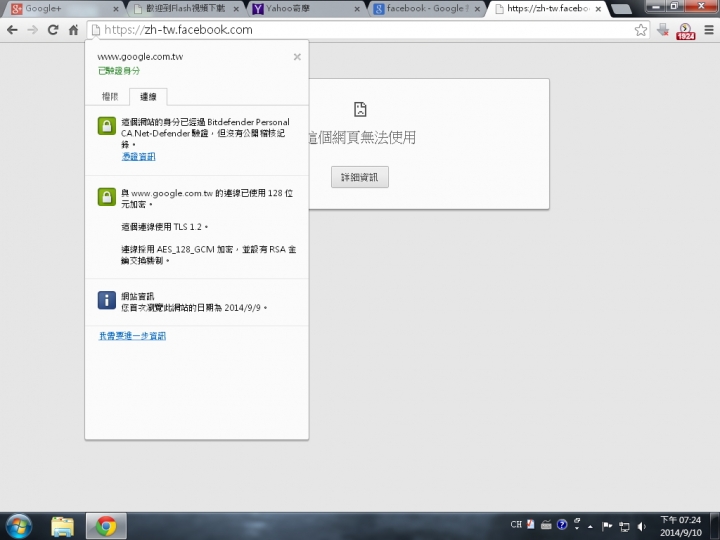720x540 pixels.
Task: Open the Windows Start menu
Action: [19, 526]
